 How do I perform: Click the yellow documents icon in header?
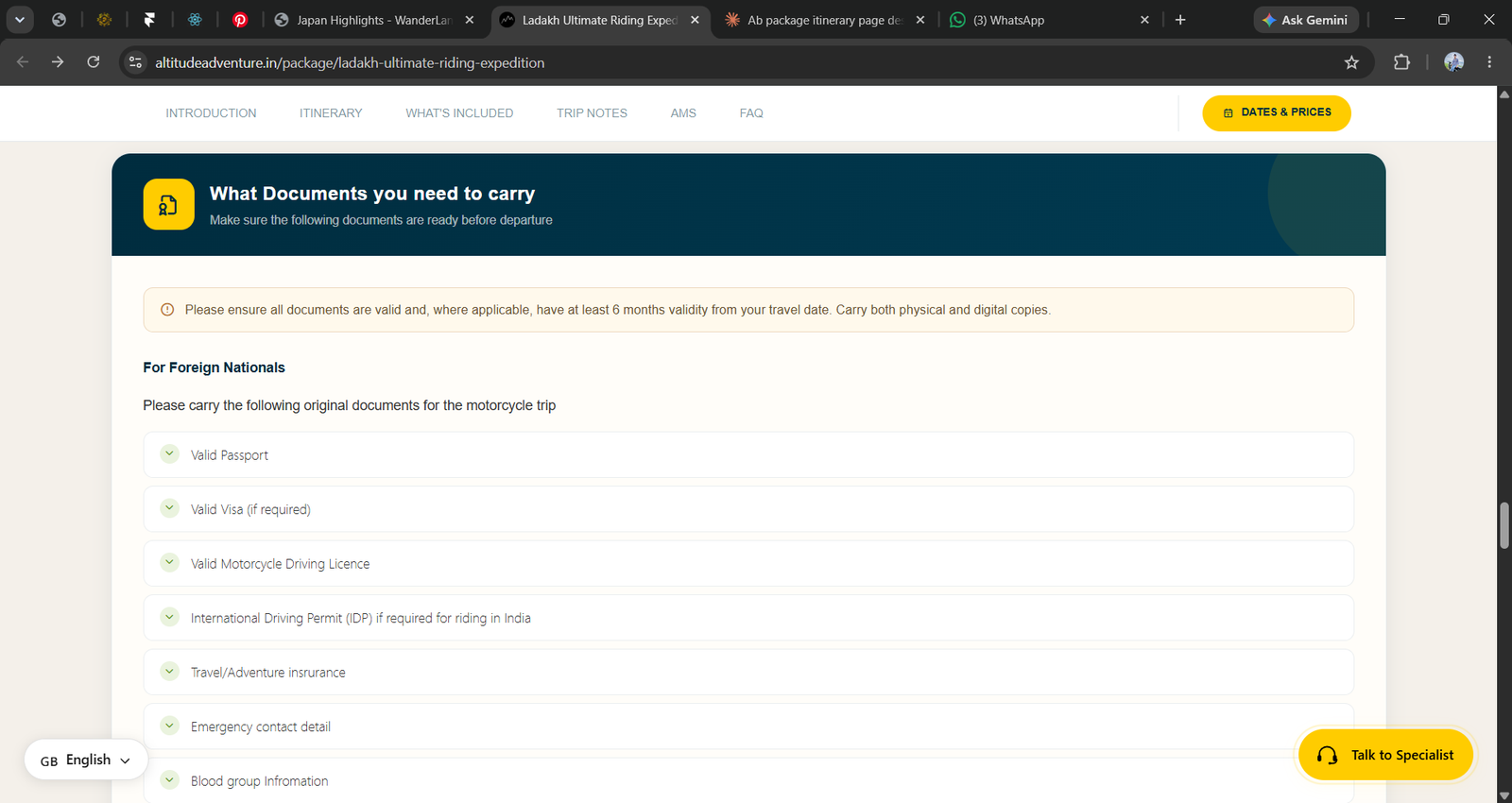[x=168, y=204]
